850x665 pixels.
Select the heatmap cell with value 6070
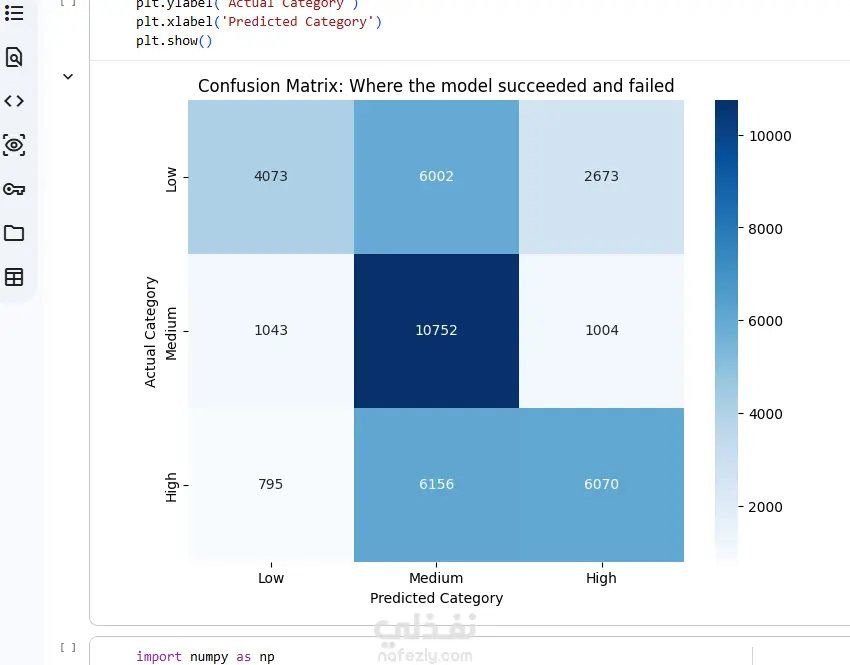coord(601,484)
